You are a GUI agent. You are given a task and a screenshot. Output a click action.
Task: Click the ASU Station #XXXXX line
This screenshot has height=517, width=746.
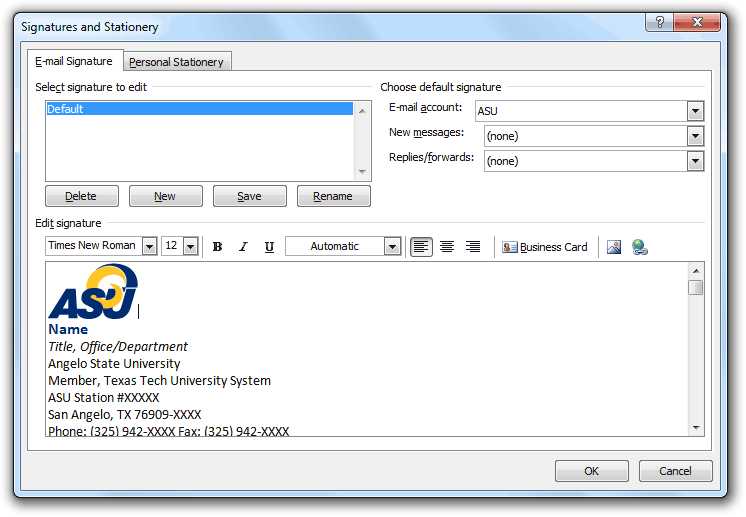click(104, 398)
